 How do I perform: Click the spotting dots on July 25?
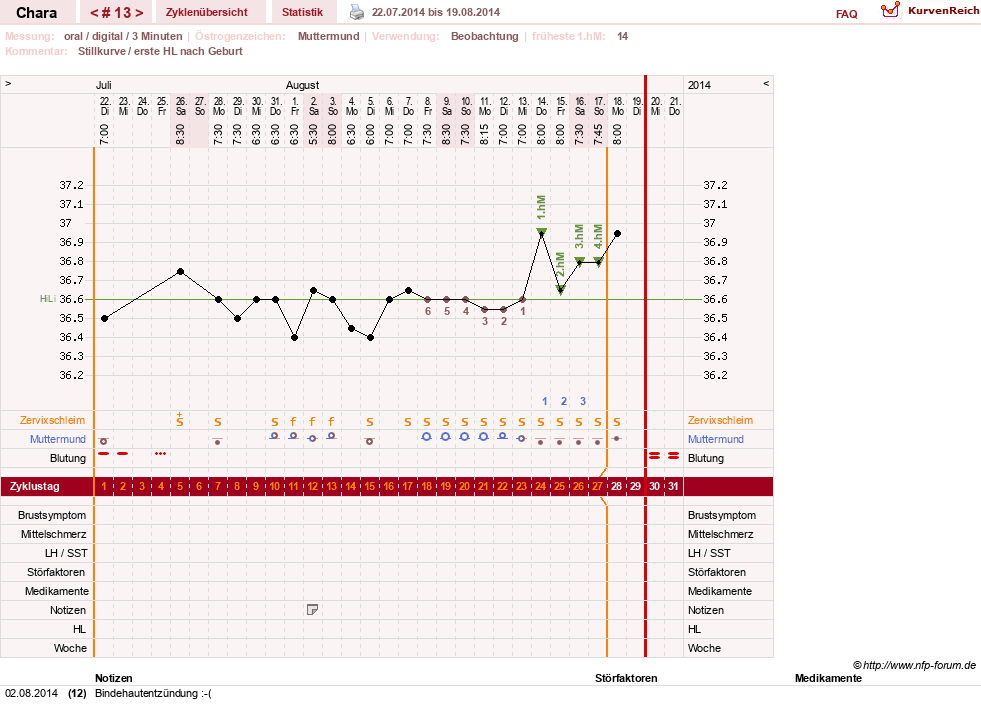161,454
